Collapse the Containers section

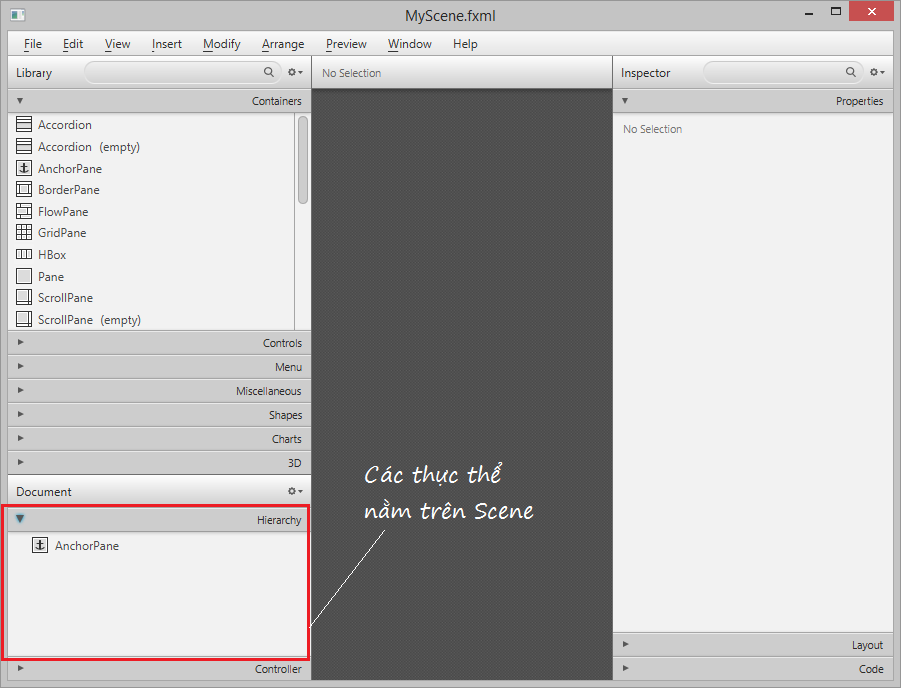tap(20, 101)
